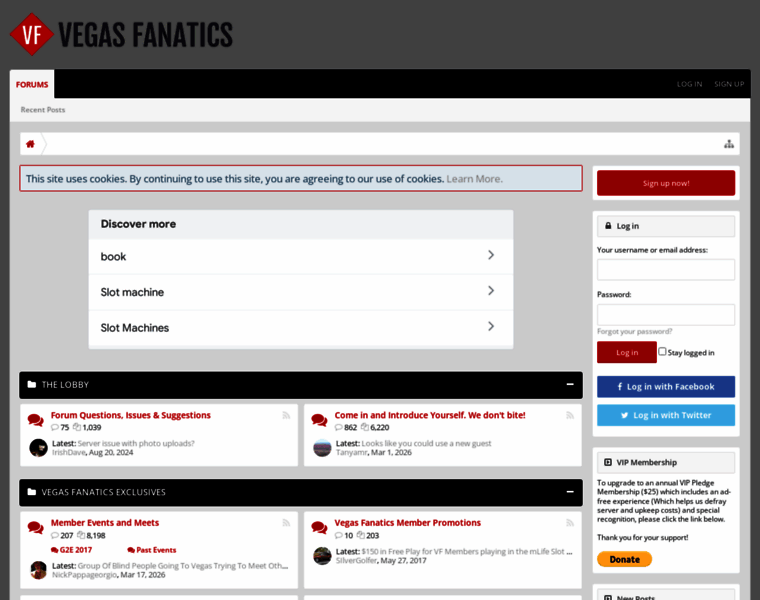Click NickPappageorgio's avatar thumbnail

tap(38, 570)
